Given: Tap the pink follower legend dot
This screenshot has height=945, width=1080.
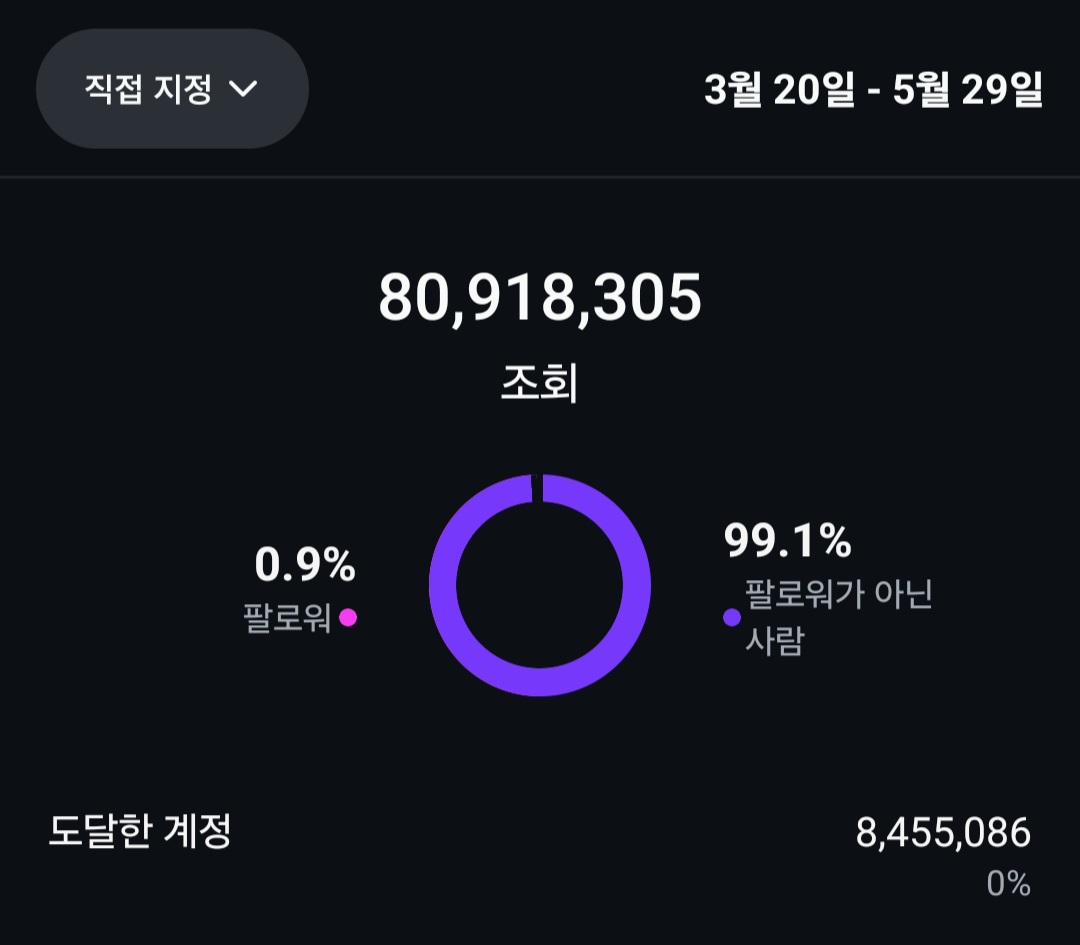Looking at the screenshot, I should click(x=348, y=618).
